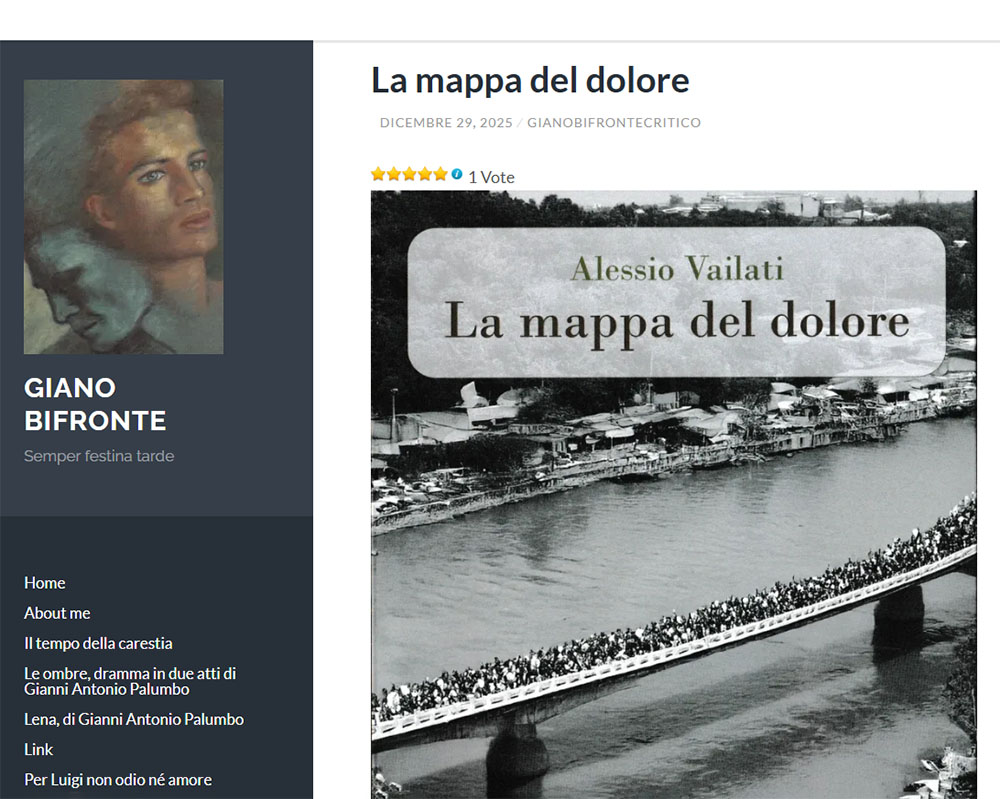Select the third rating star
The height and width of the screenshot is (799, 1000).
click(x=409, y=175)
